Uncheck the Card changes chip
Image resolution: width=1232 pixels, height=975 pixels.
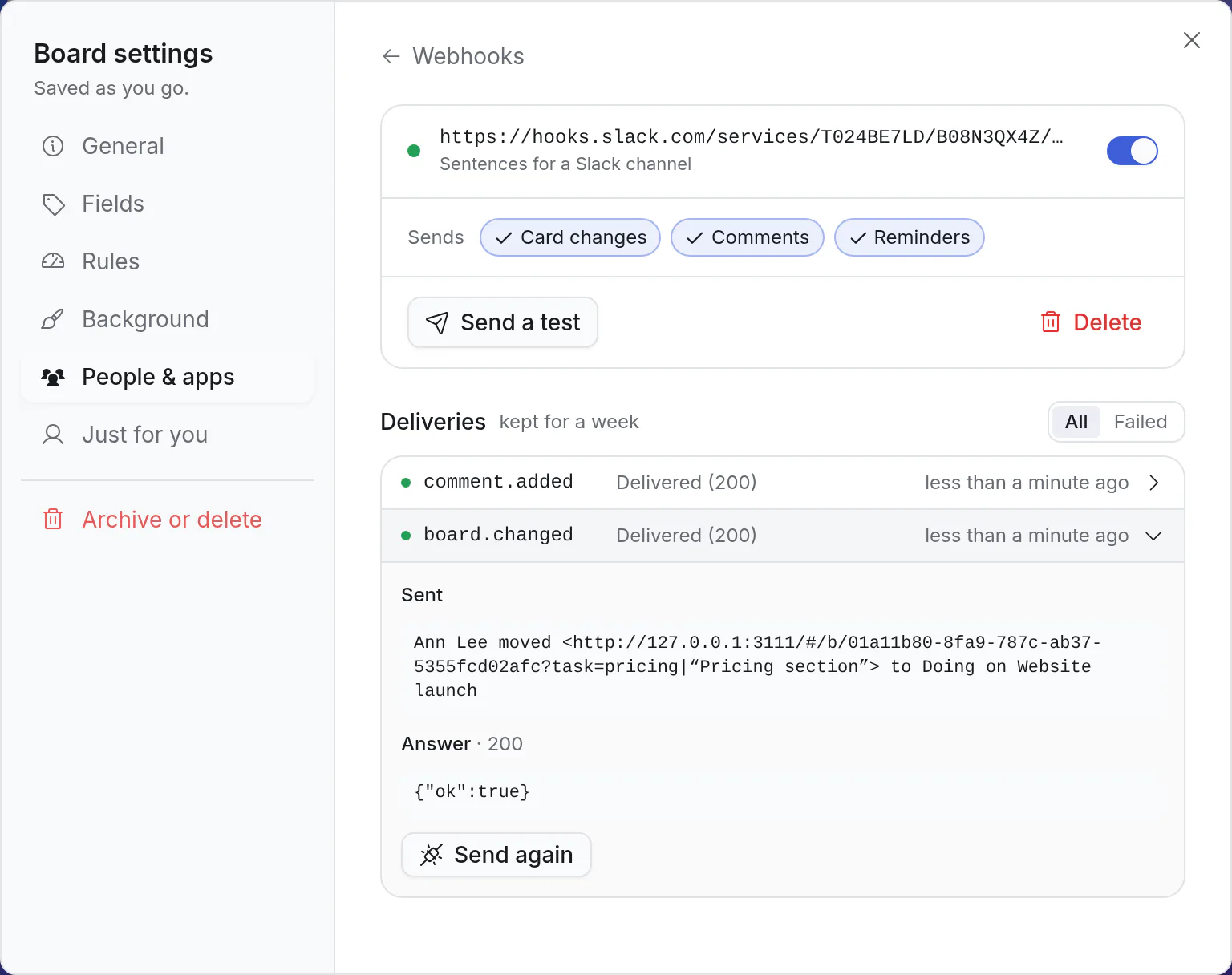pyautogui.click(x=570, y=237)
